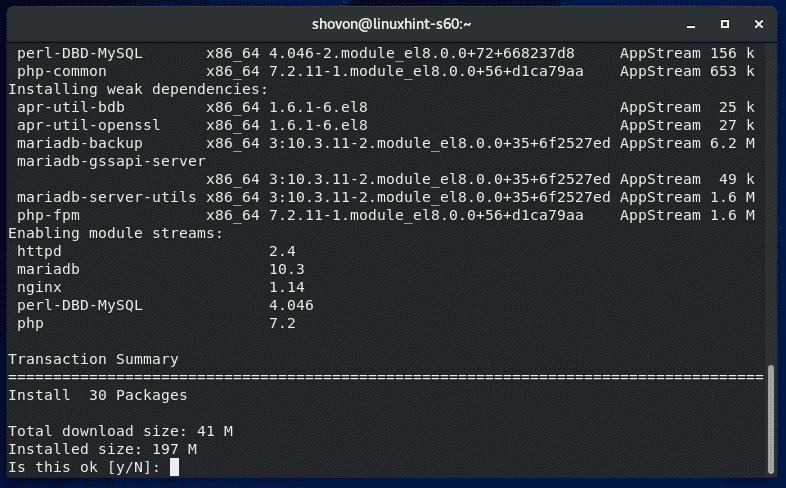Maximize the terminal window
This screenshot has height=488, width=786.
tap(725, 22)
